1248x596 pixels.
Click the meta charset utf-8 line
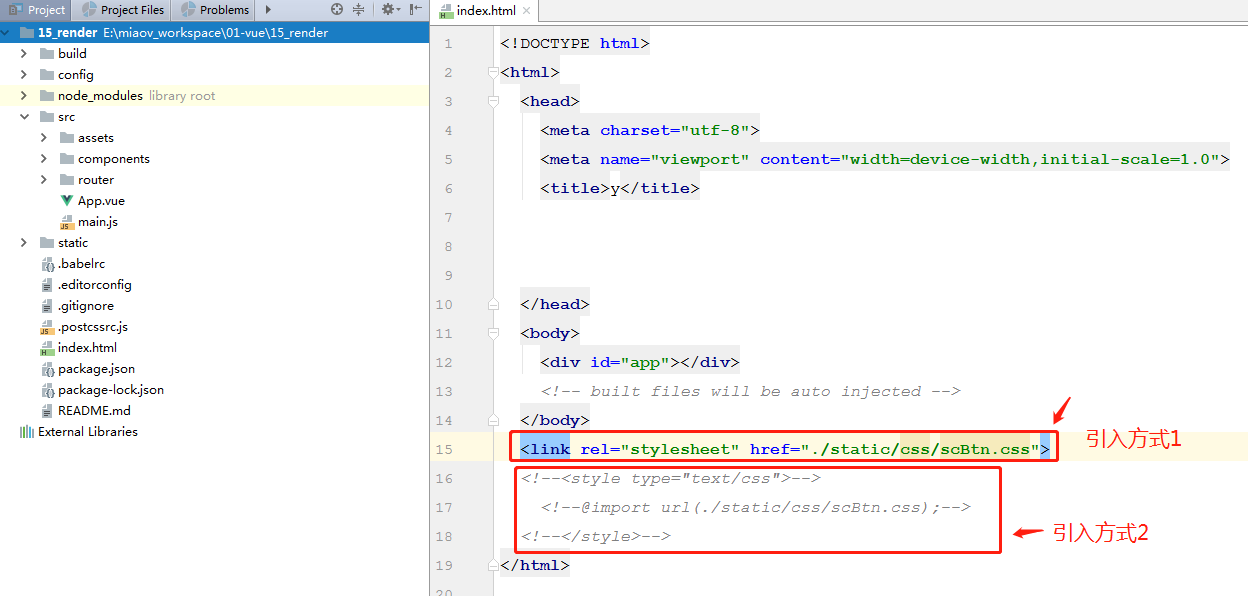point(650,130)
